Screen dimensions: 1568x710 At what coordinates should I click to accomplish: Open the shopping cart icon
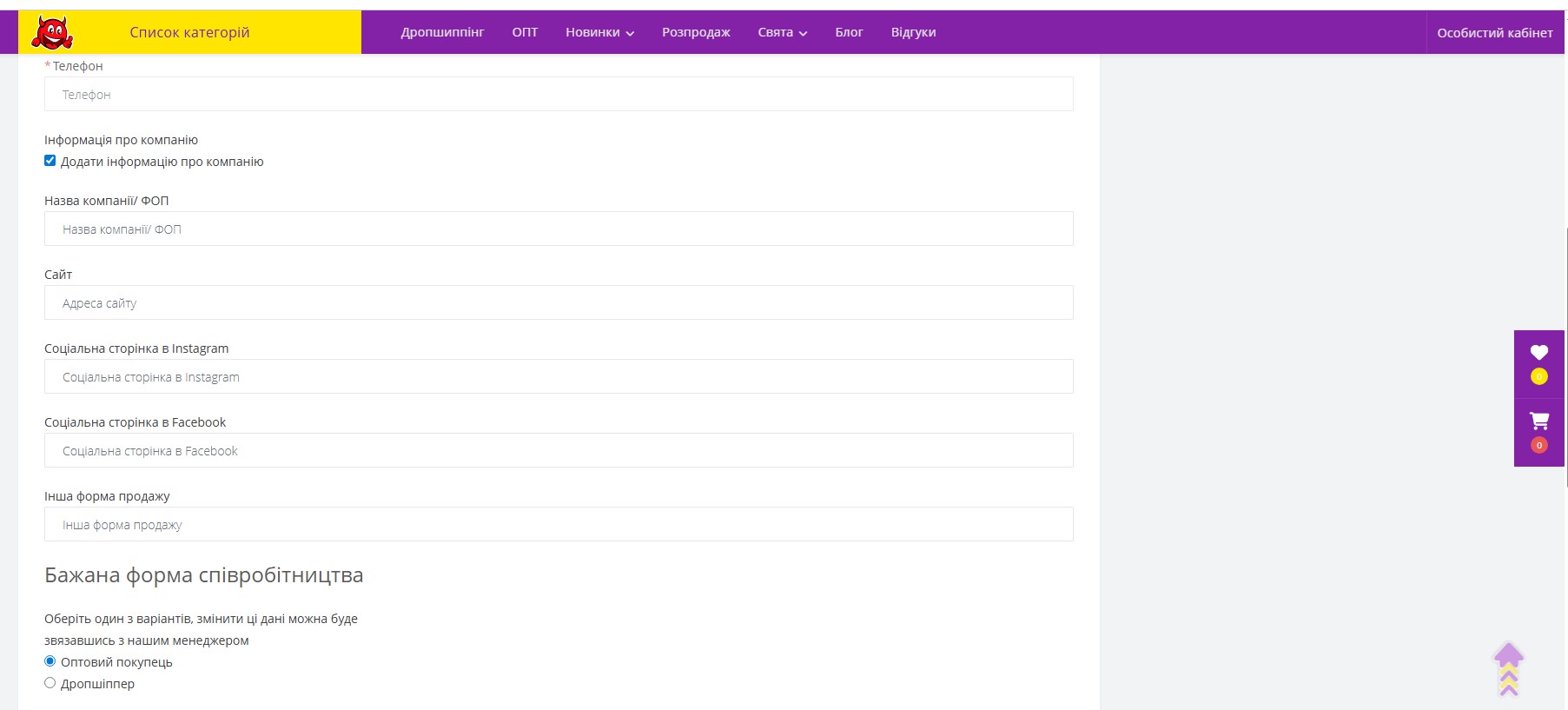coord(1538,421)
